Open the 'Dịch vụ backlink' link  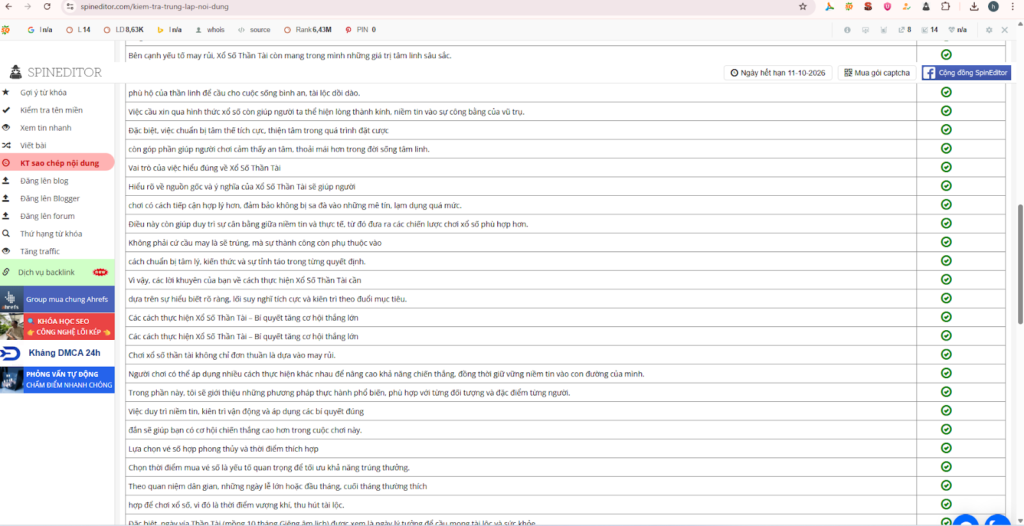47,272
